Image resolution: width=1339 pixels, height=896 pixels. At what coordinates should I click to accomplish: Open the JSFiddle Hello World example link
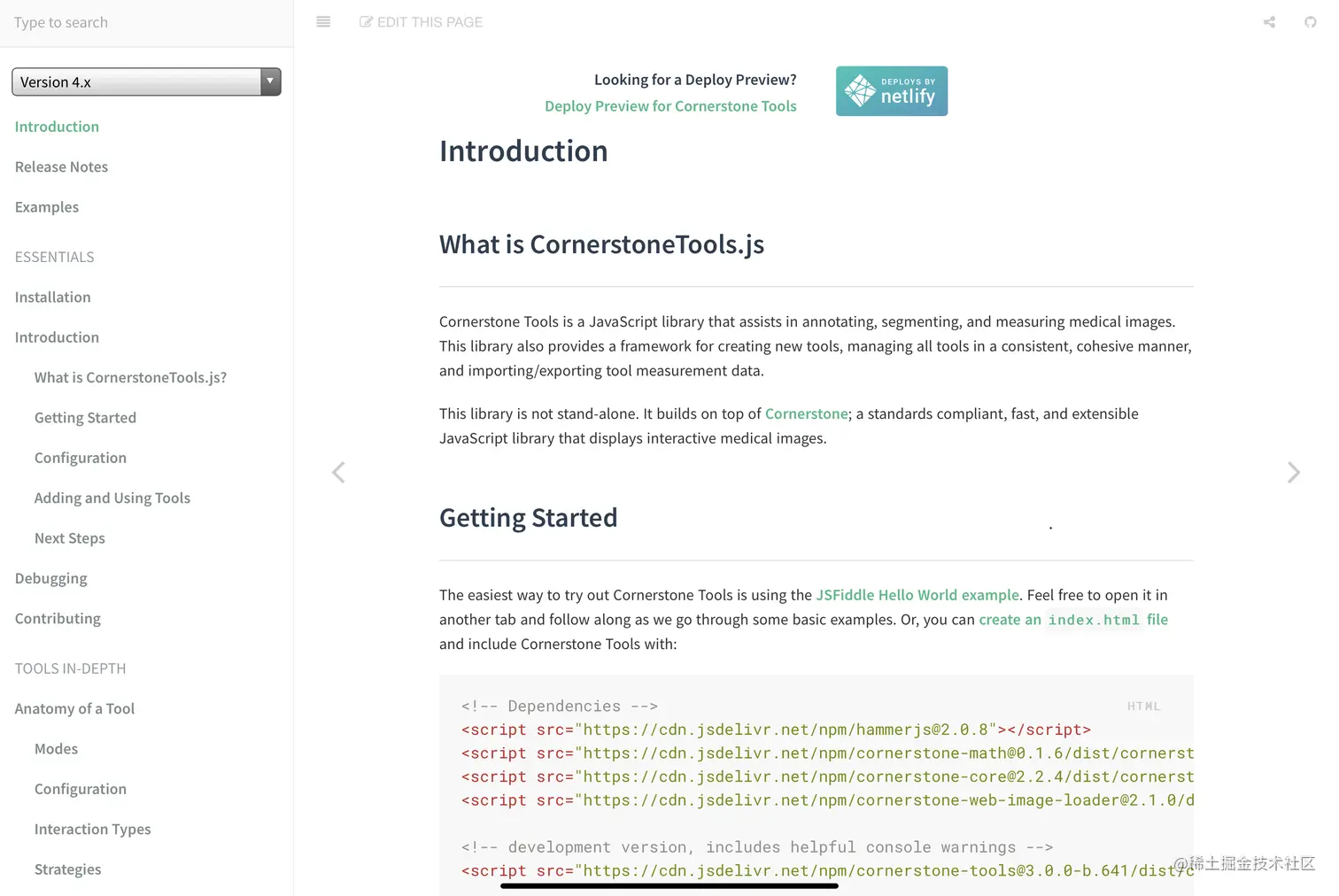pyautogui.click(x=917, y=595)
